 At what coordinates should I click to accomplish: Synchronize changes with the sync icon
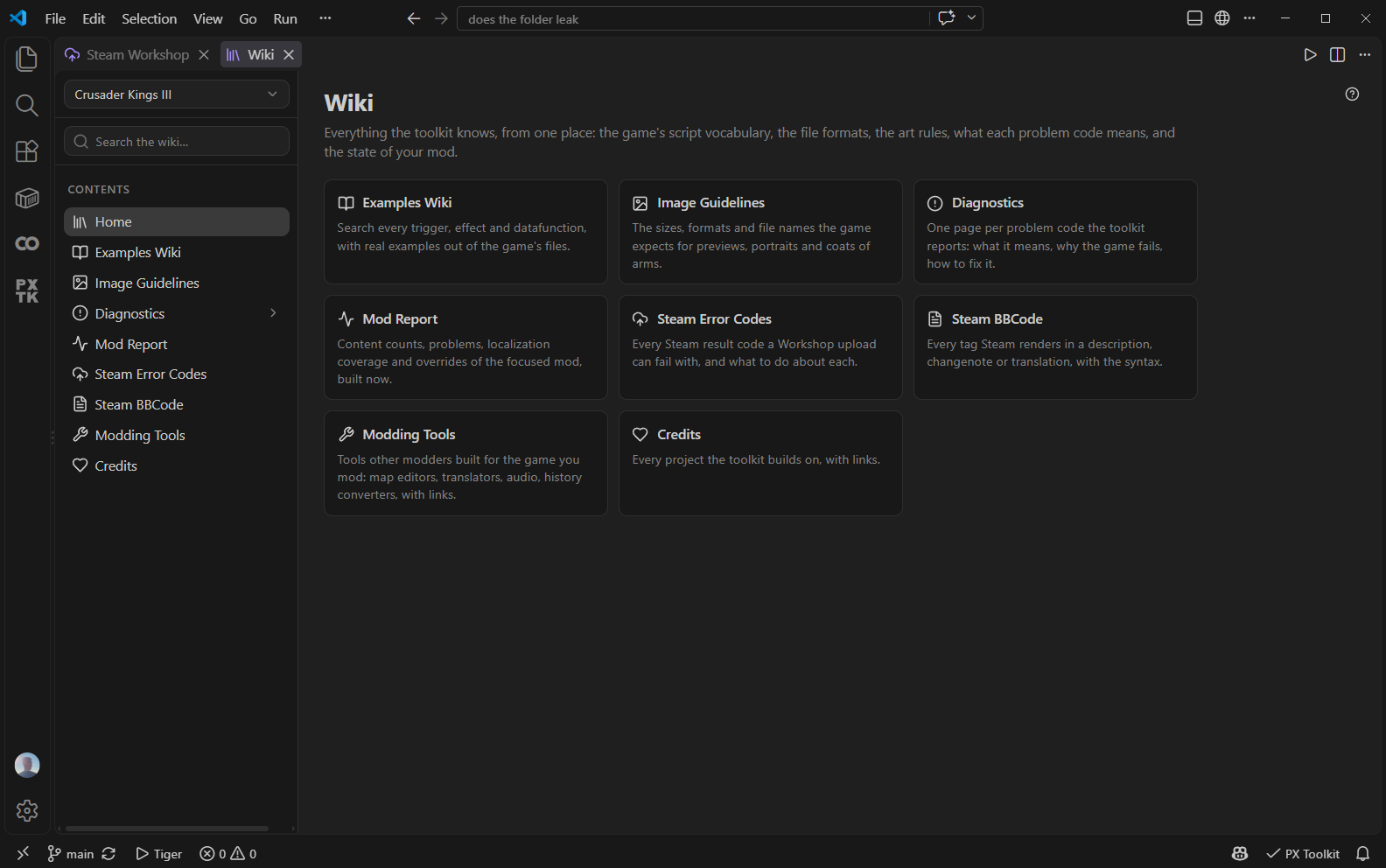(x=108, y=853)
